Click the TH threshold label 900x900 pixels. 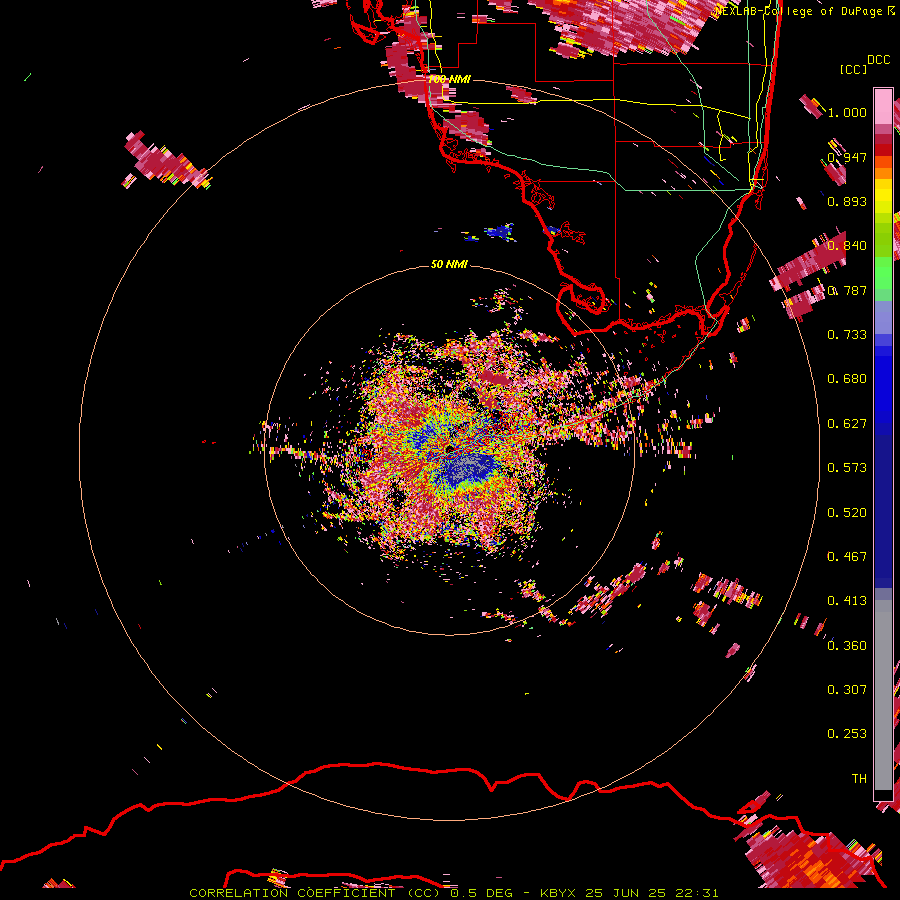[859, 779]
